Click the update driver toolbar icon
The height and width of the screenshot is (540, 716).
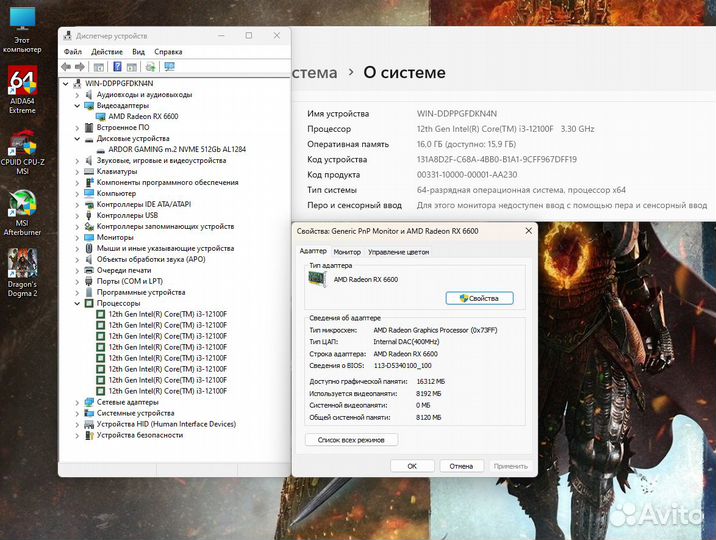[150, 67]
